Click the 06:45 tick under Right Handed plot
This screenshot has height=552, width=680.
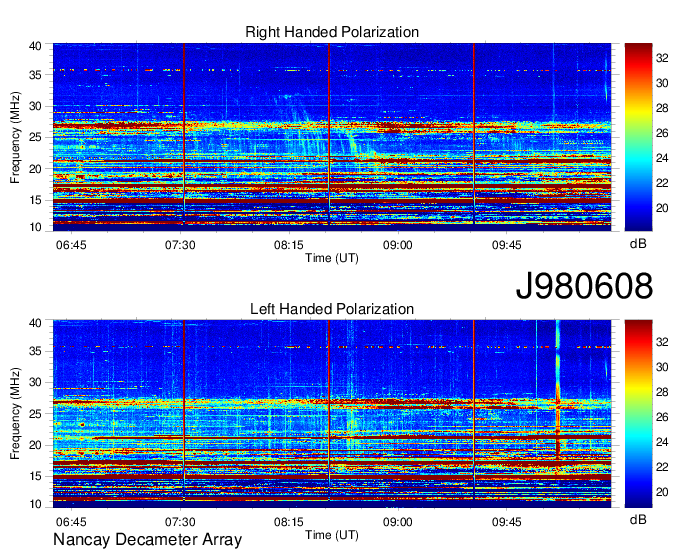[71, 245]
